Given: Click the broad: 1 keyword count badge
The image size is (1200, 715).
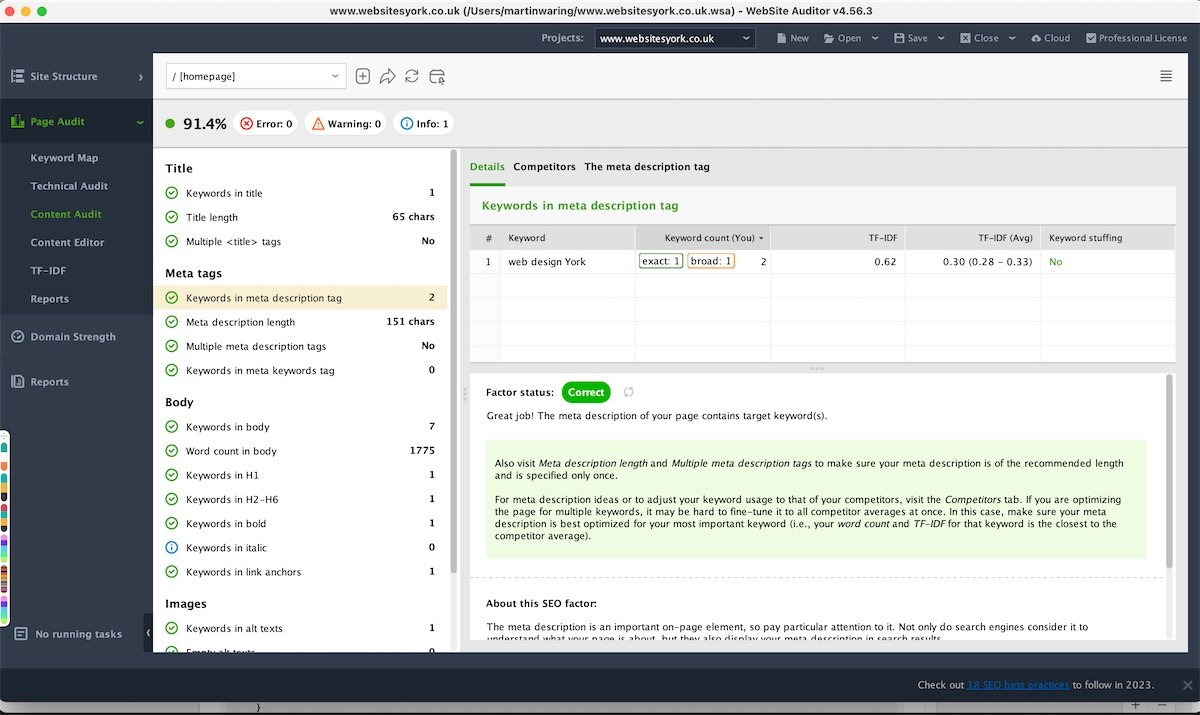Looking at the screenshot, I should tap(711, 261).
